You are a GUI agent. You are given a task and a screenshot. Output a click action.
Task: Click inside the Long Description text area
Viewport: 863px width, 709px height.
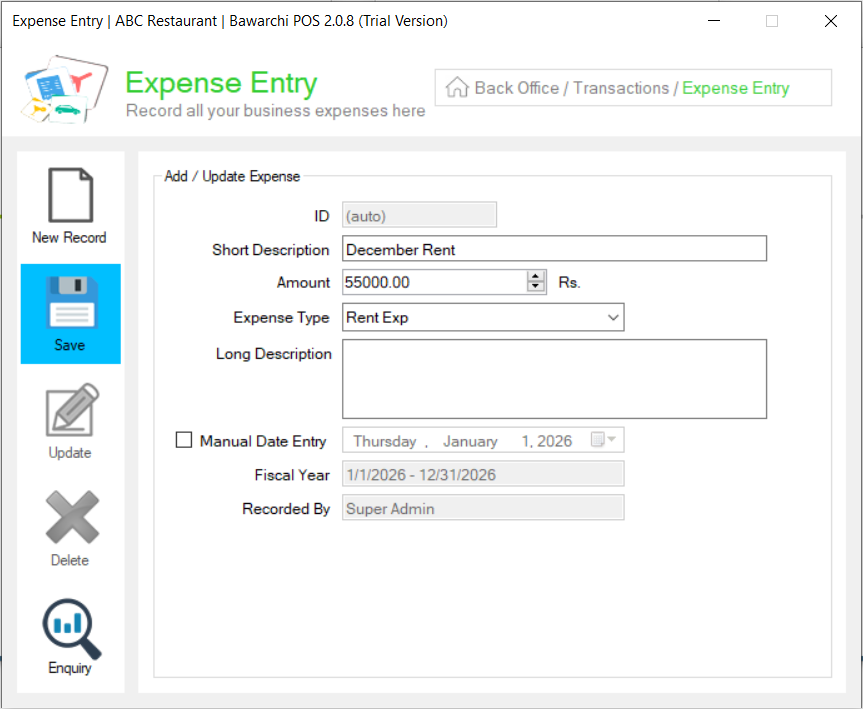[554, 378]
